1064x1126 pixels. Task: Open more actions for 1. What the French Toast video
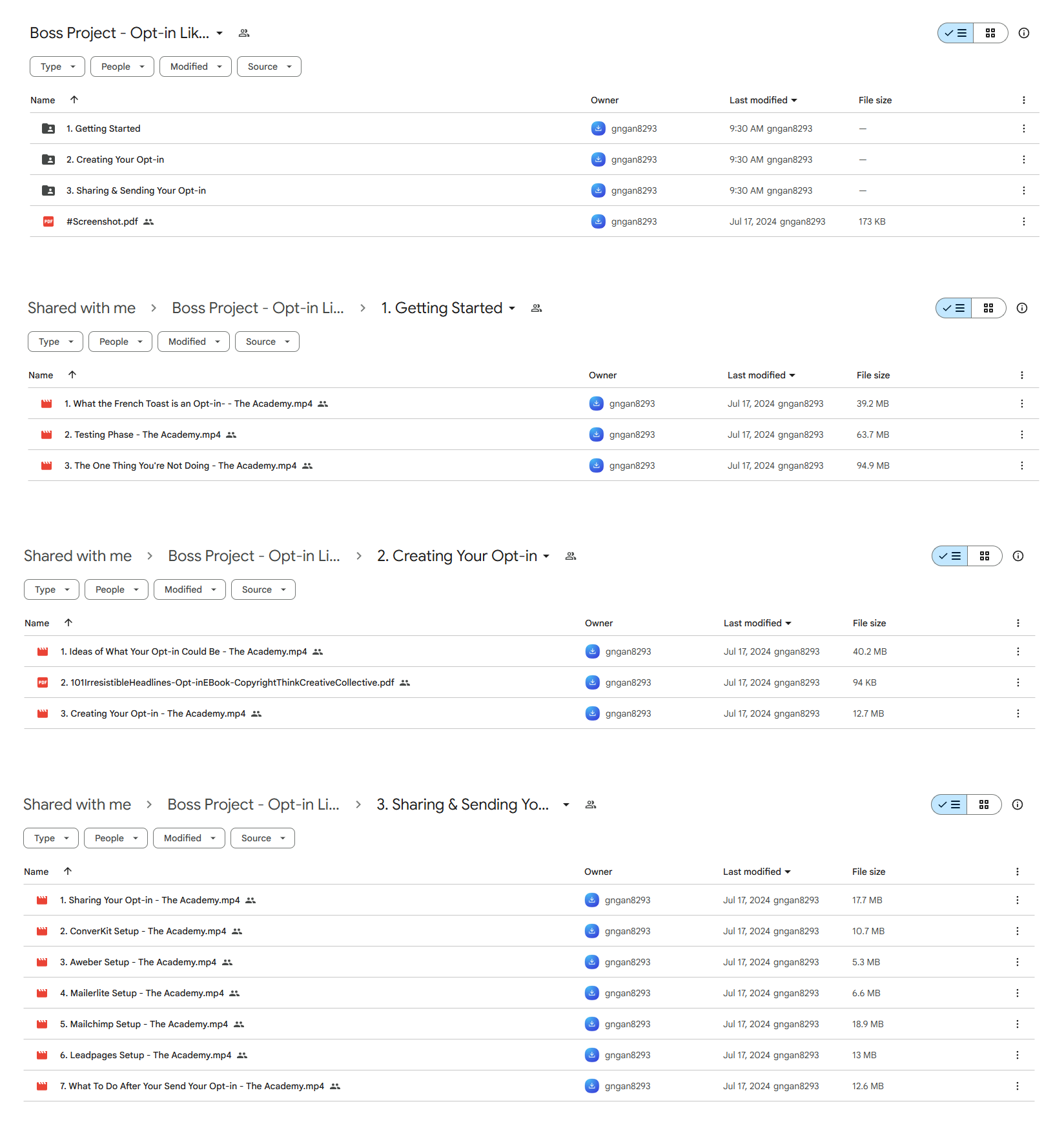(1021, 404)
